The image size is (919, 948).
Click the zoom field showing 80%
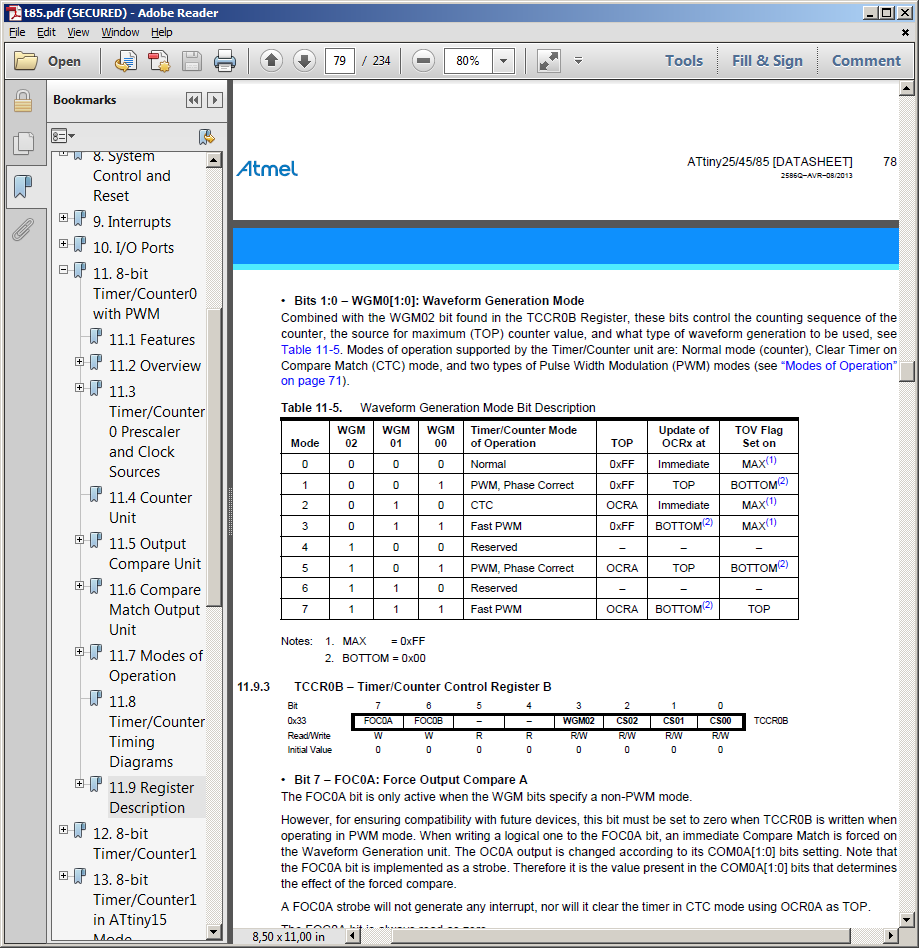point(468,61)
